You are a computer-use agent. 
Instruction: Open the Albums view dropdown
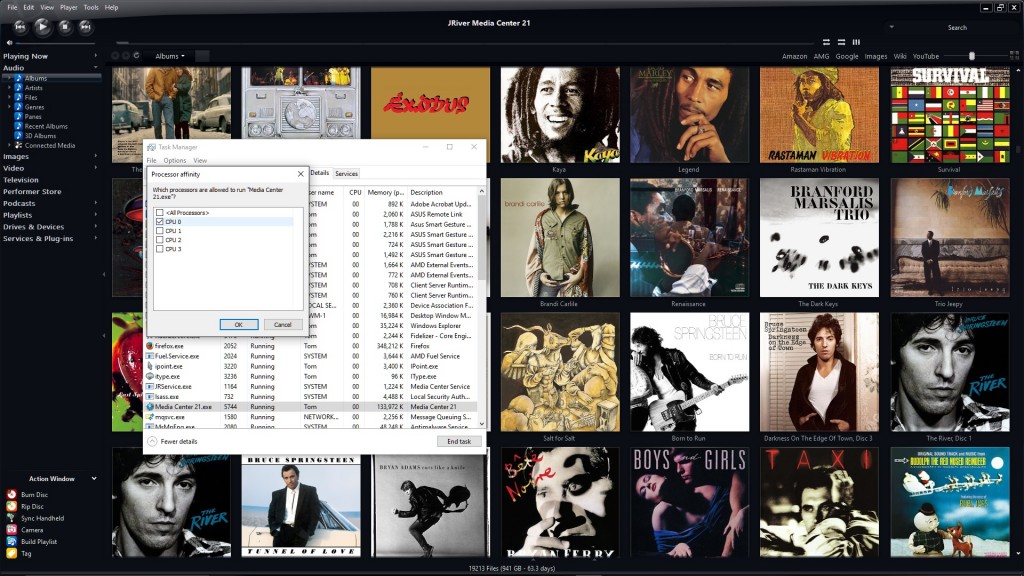pos(169,56)
